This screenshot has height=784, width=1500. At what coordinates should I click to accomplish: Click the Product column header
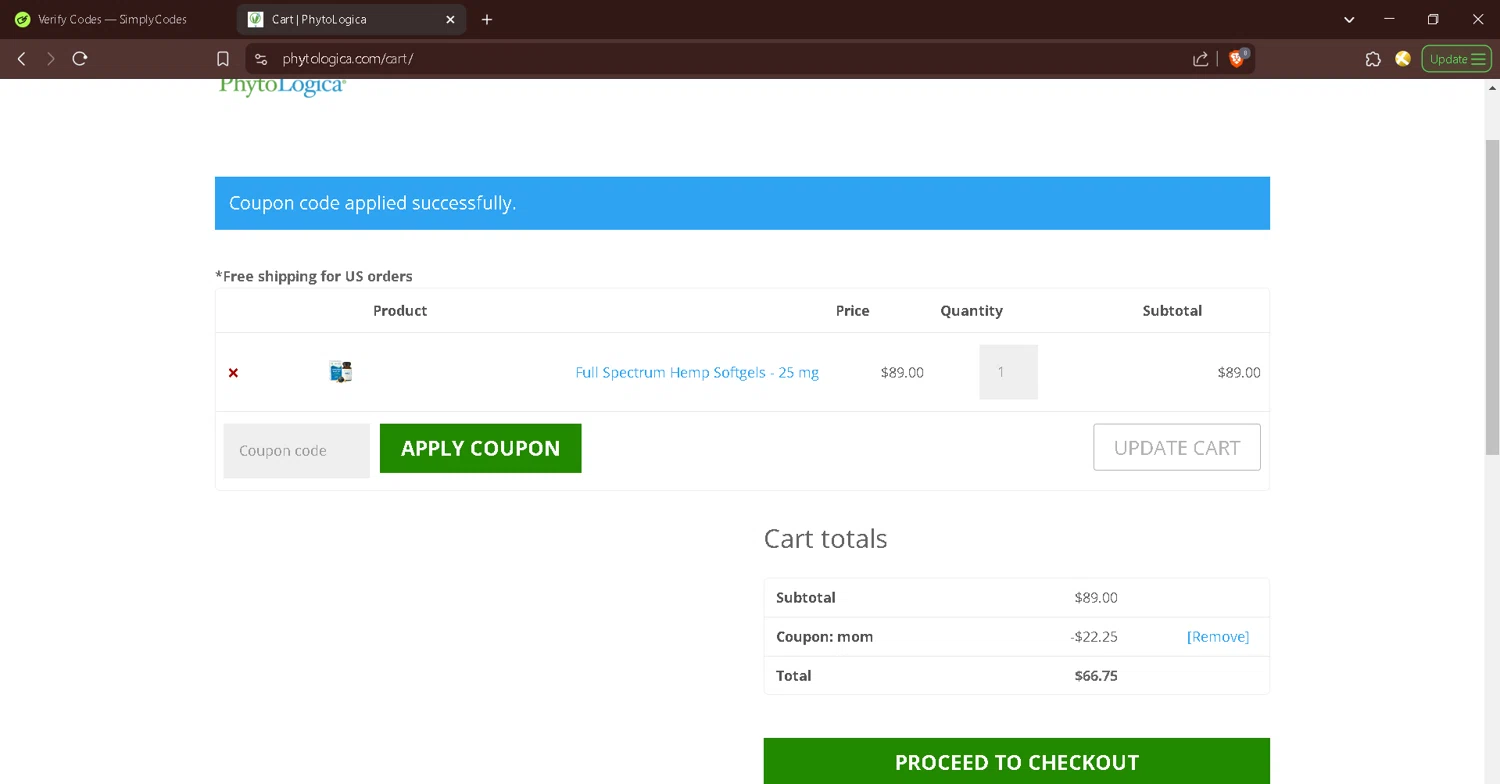400,311
